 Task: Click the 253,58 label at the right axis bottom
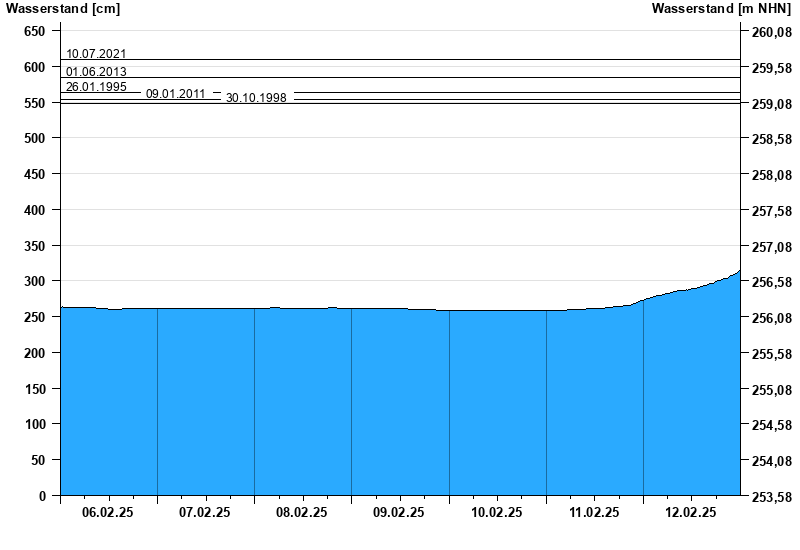tap(770, 497)
